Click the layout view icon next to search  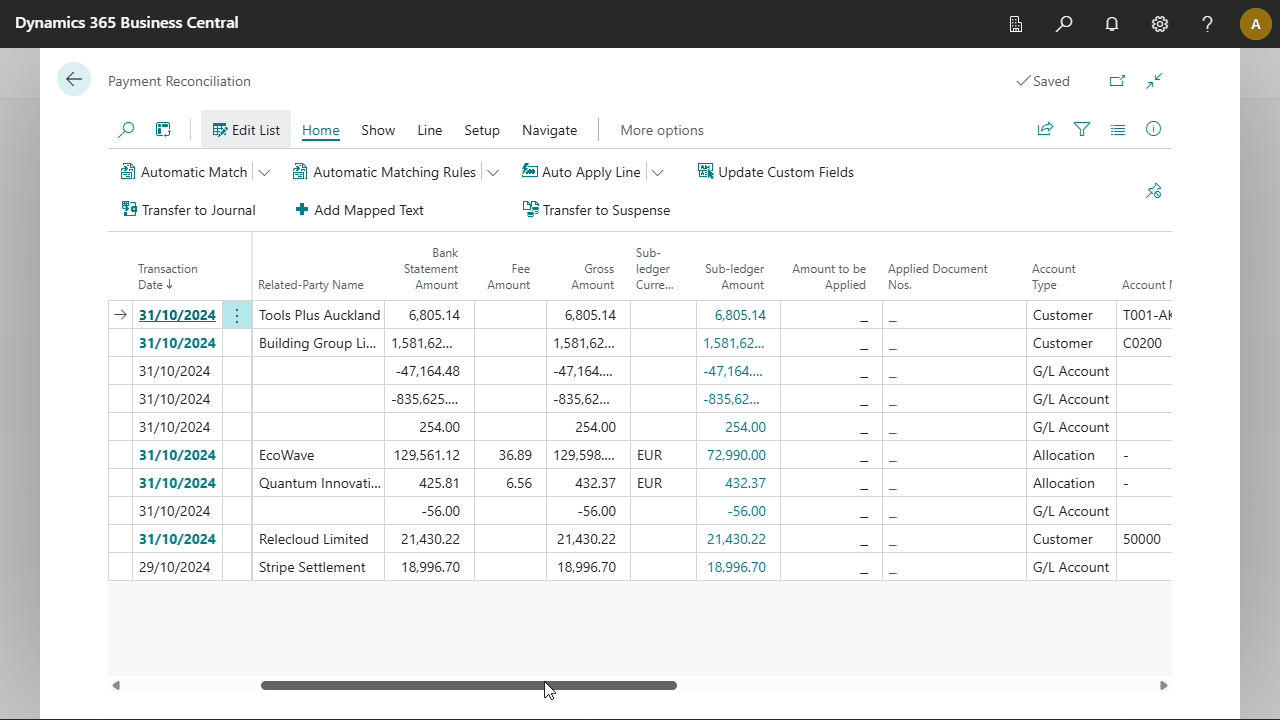click(x=163, y=130)
